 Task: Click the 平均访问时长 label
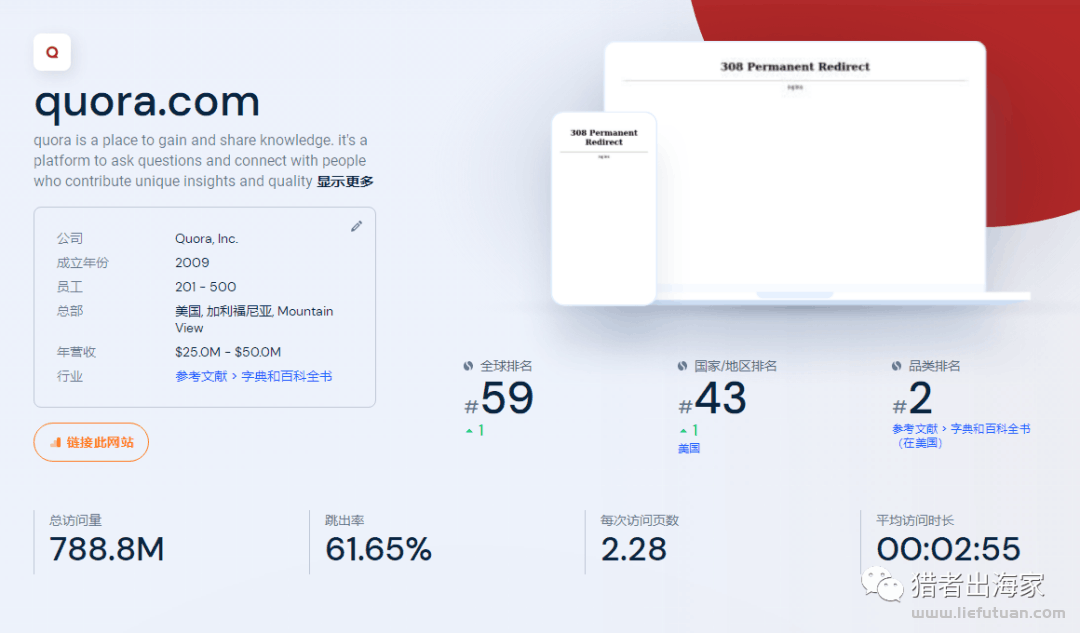tap(915, 520)
